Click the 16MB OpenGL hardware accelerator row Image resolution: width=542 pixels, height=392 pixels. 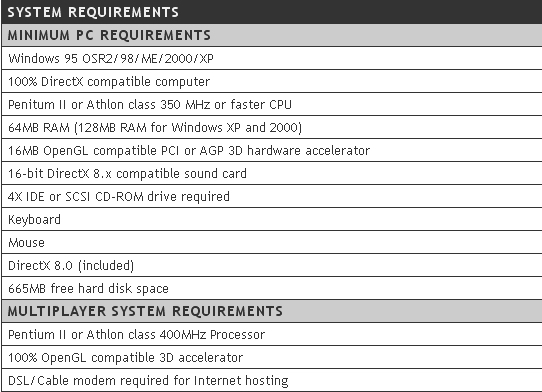(x=272, y=150)
